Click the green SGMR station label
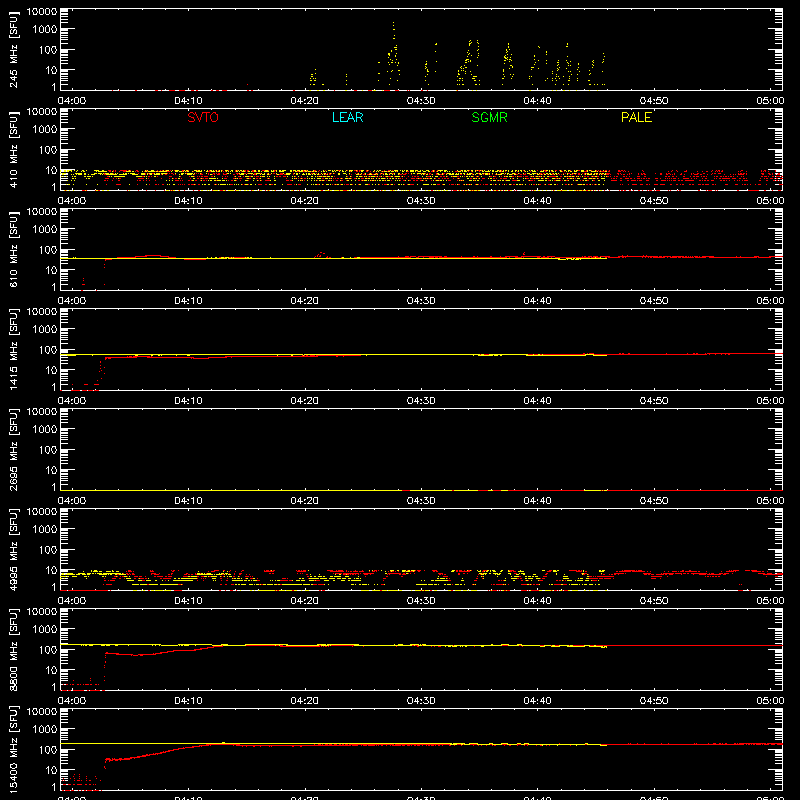Screen dimensions: 800x800 coord(489,117)
